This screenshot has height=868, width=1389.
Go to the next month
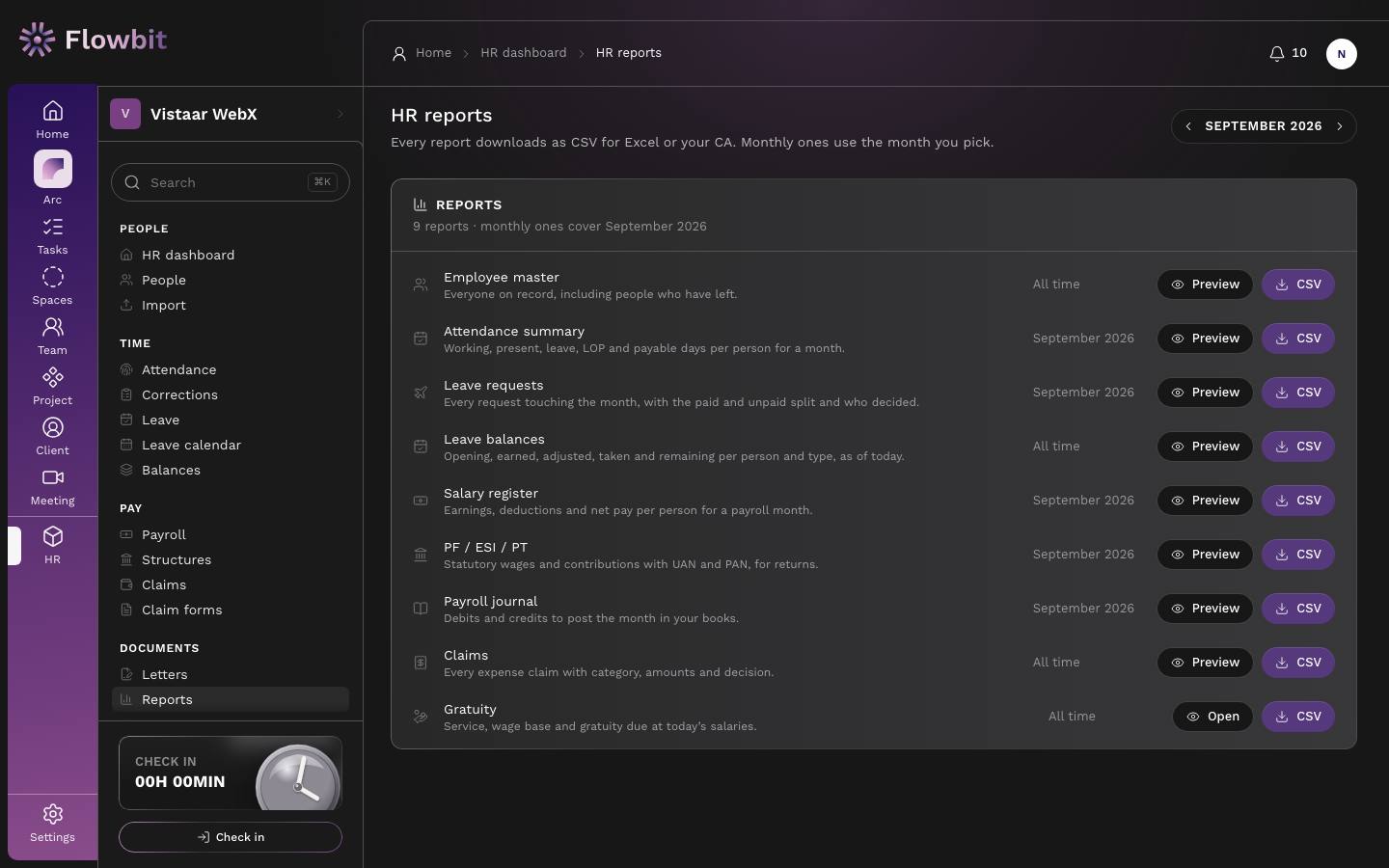(x=1340, y=126)
